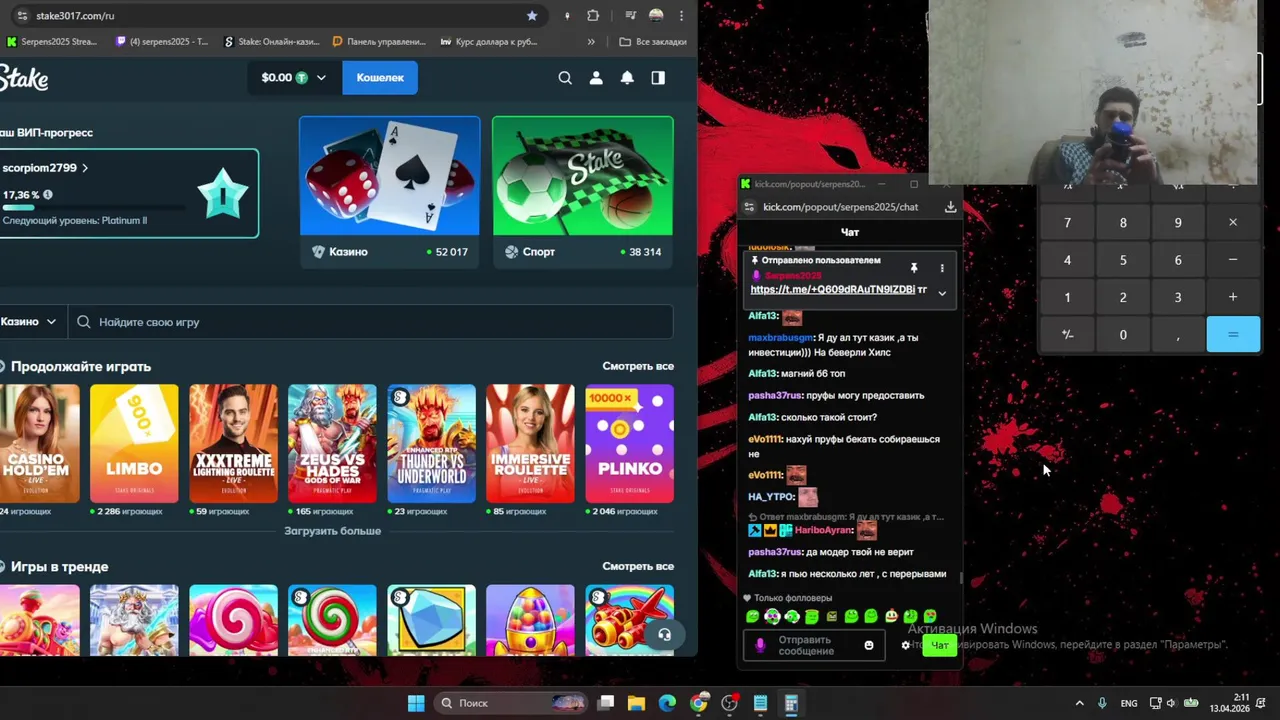The height and width of the screenshot is (720, 1280).
Task: Open the Stake search icon
Action: (x=565, y=78)
